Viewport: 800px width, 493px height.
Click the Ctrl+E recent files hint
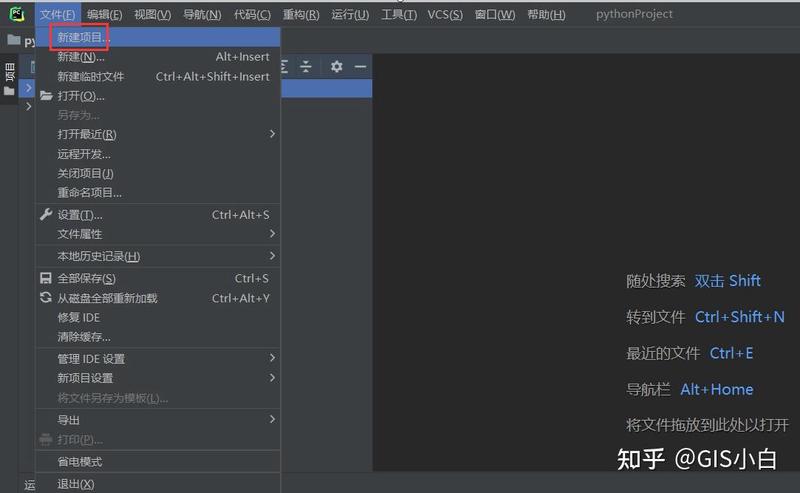click(731, 353)
